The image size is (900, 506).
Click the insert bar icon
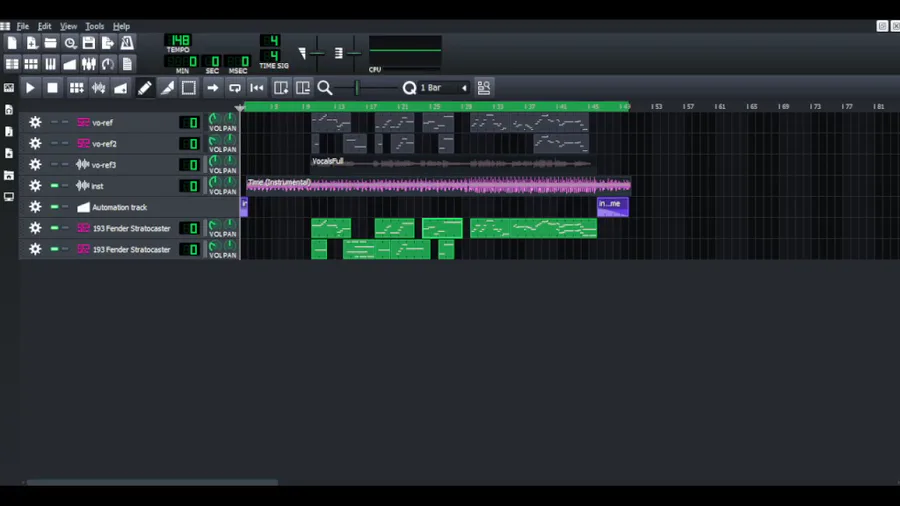[x=281, y=88]
